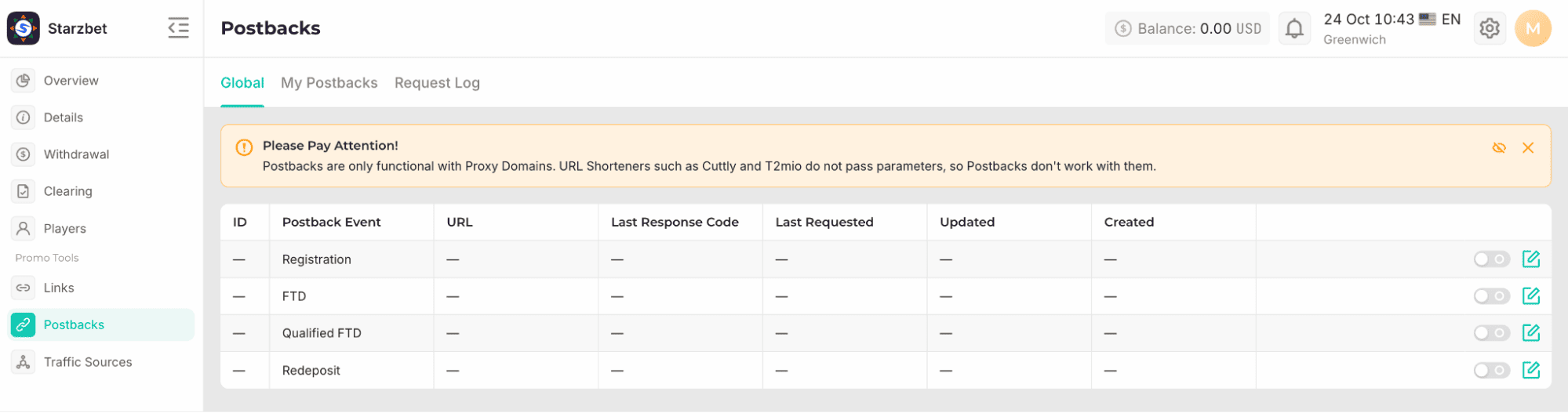
Task: Enable the Qualified FTD postback toggle
Action: [x=1491, y=333]
